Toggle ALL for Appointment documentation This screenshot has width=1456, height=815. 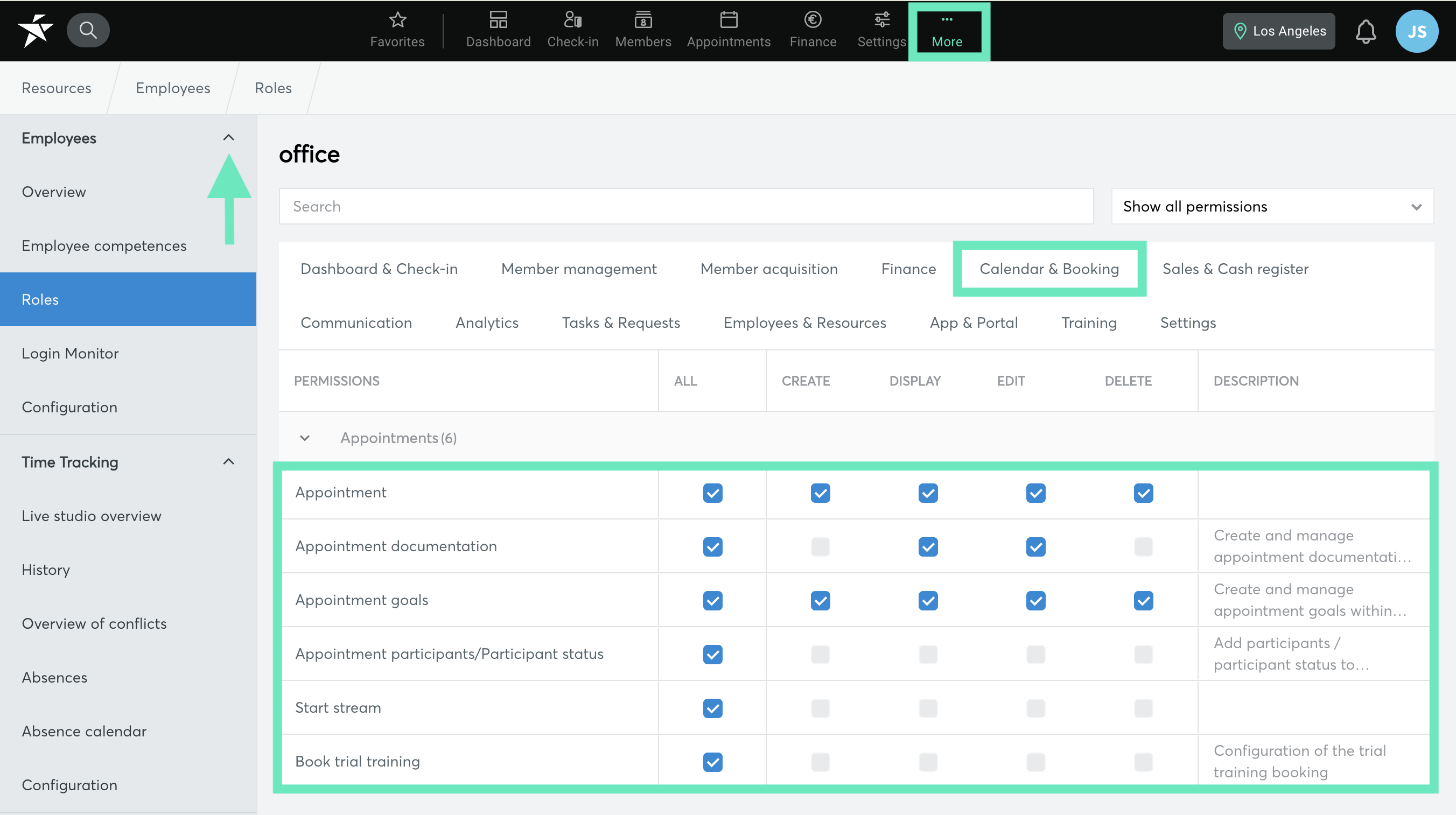pos(712,546)
